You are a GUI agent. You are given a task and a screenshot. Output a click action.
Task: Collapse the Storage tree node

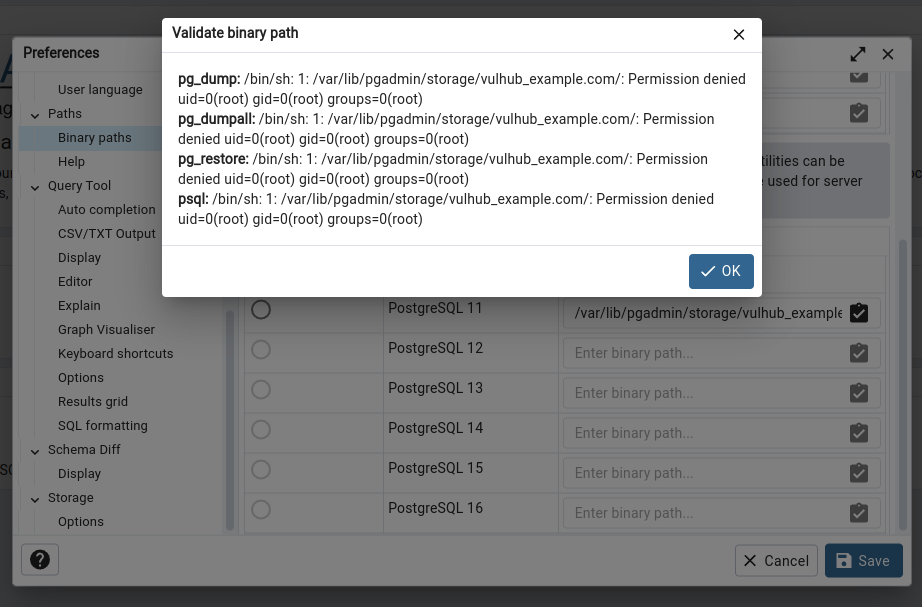[x=35, y=499]
